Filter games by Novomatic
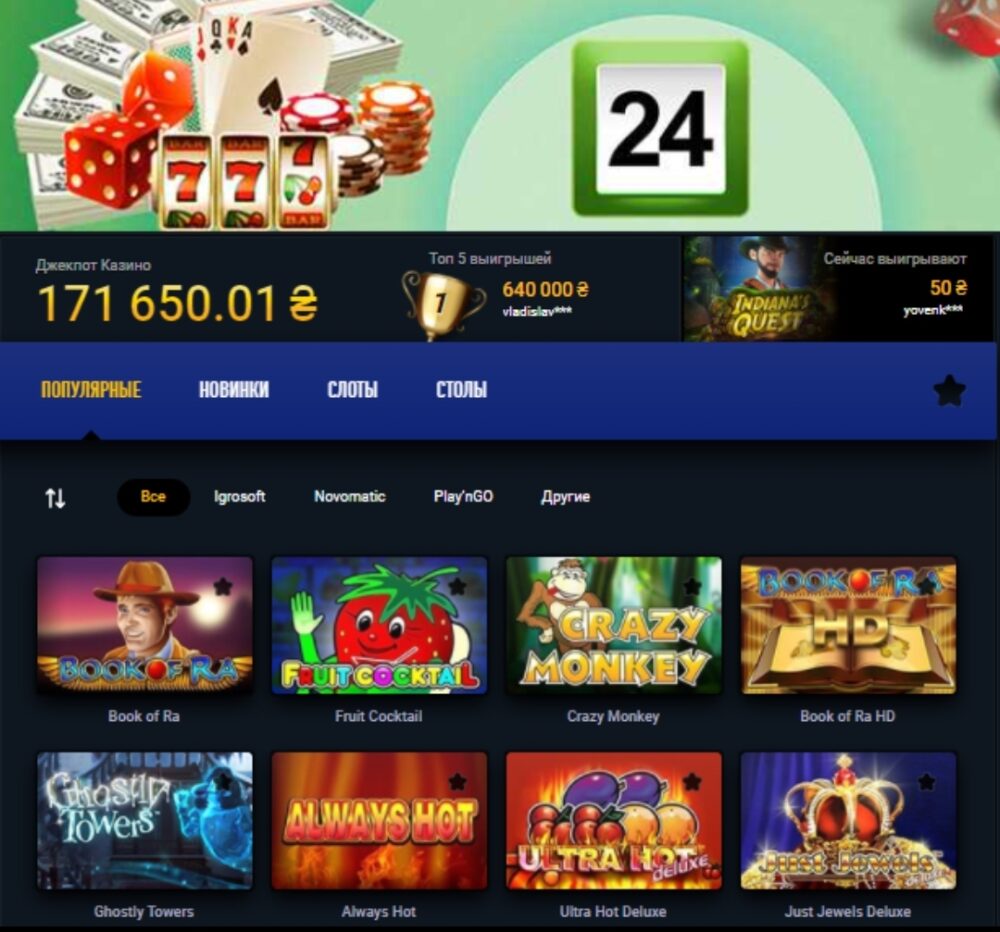The width and height of the screenshot is (1000, 932). click(x=349, y=496)
